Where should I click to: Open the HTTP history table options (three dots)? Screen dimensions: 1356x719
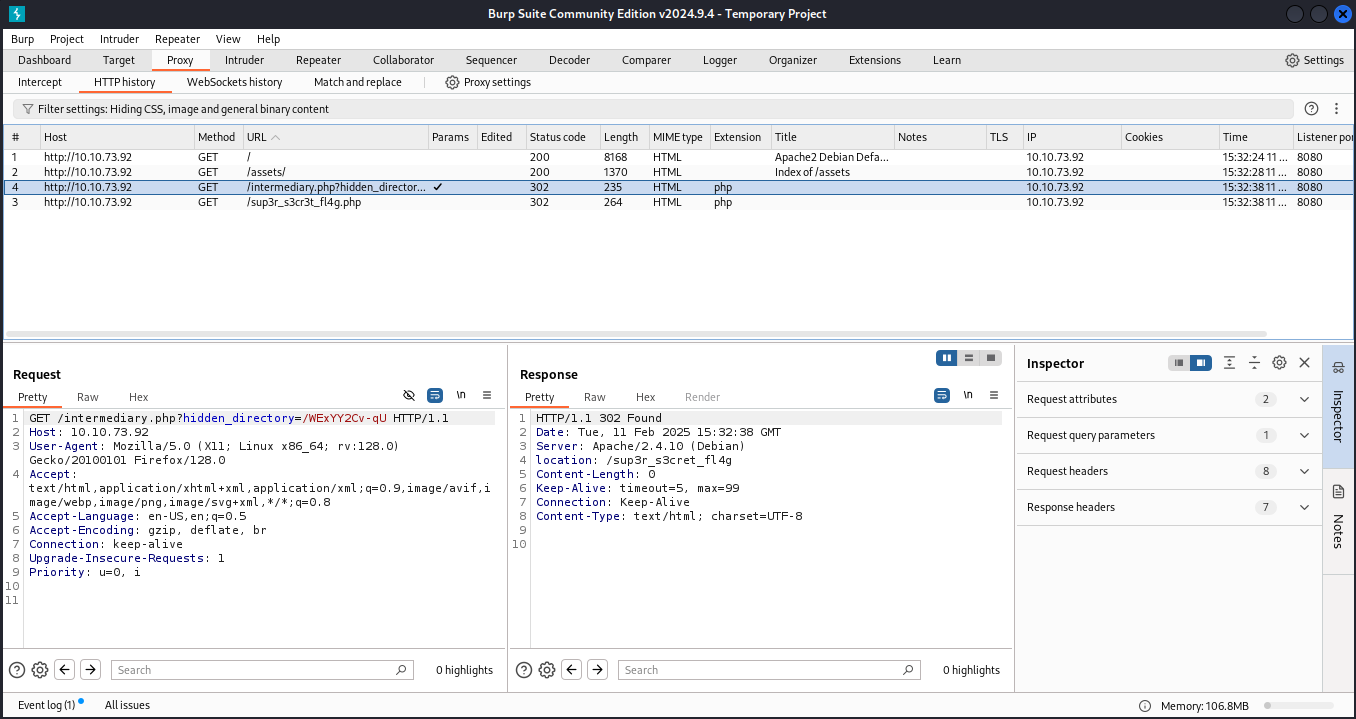[1338, 109]
